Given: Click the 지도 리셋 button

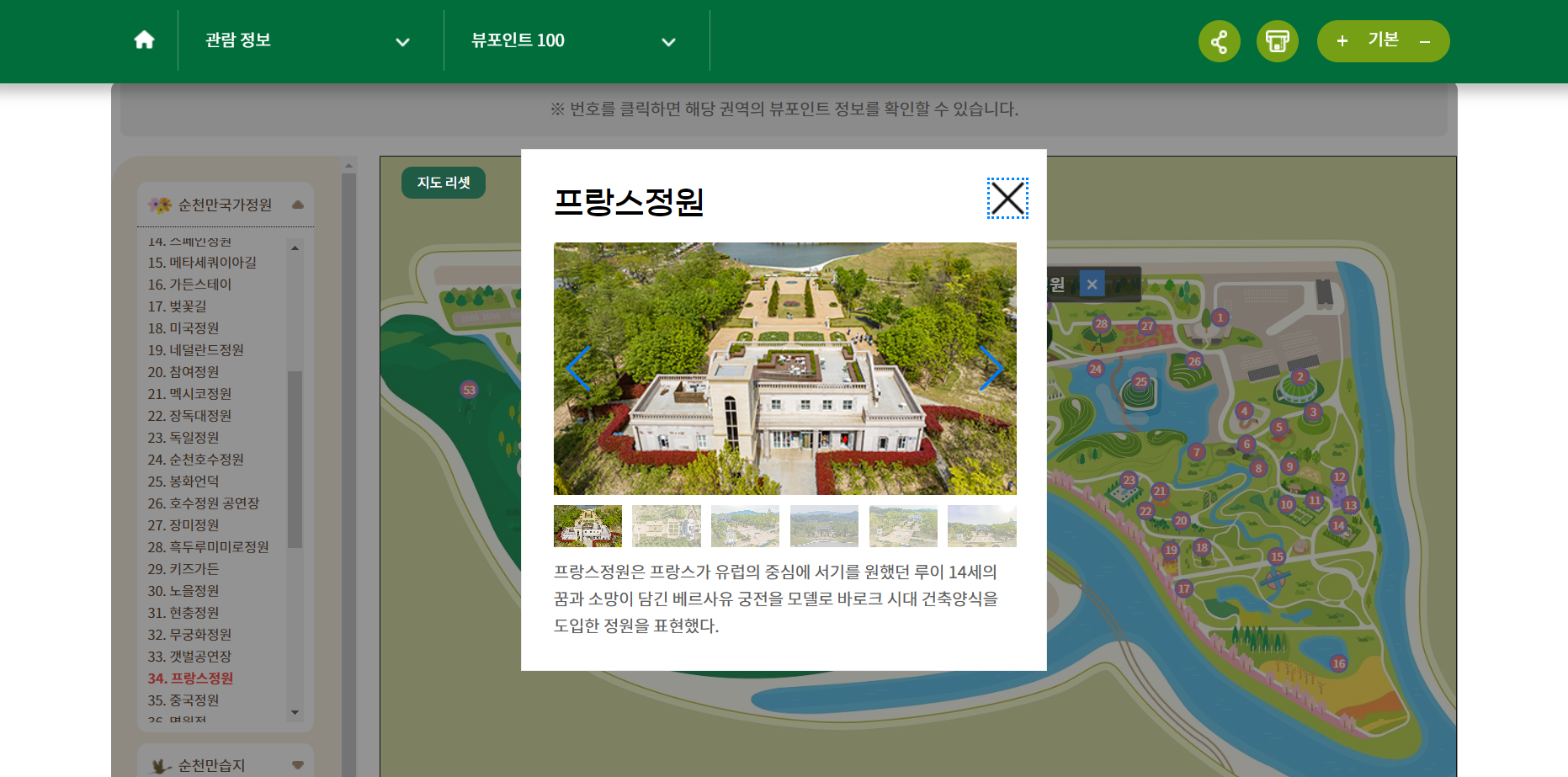Looking at the screenshot, I should point(444,182).
